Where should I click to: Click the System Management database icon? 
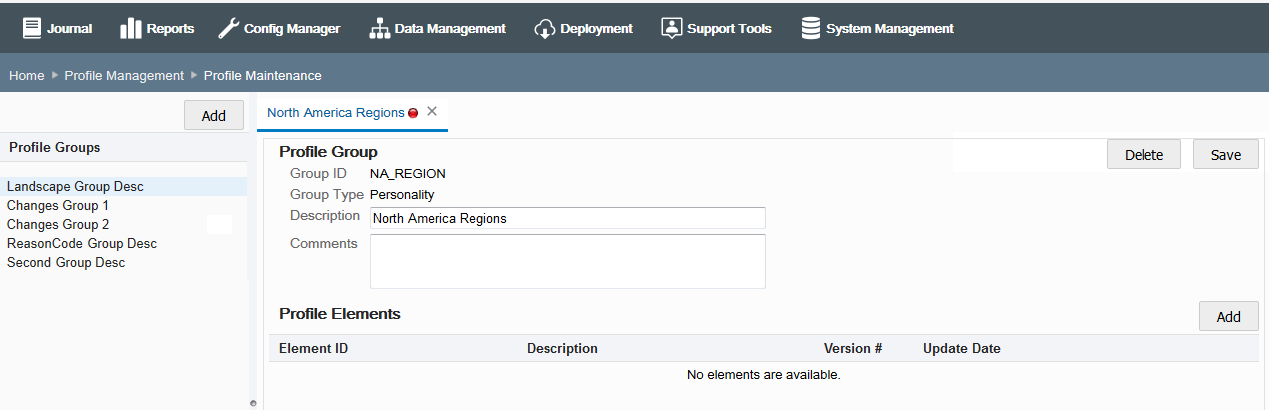coord(811,28)
